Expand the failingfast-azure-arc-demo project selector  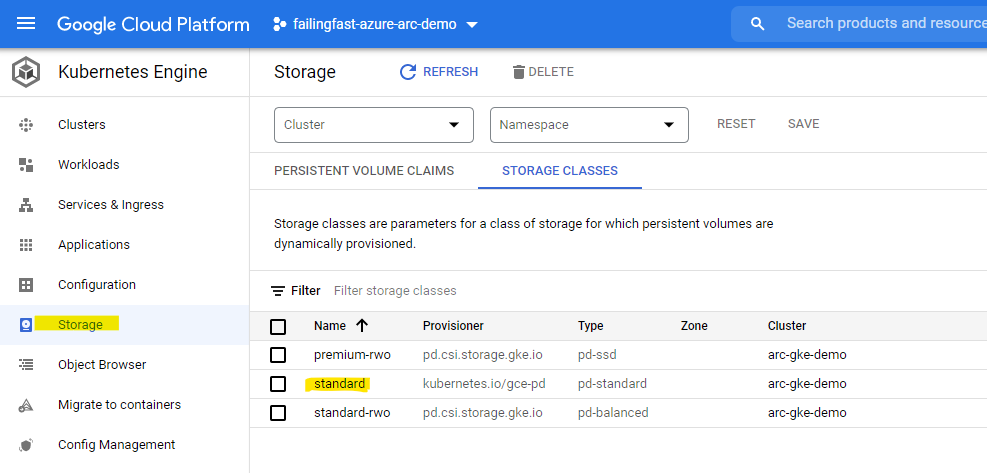click(376, 25)
